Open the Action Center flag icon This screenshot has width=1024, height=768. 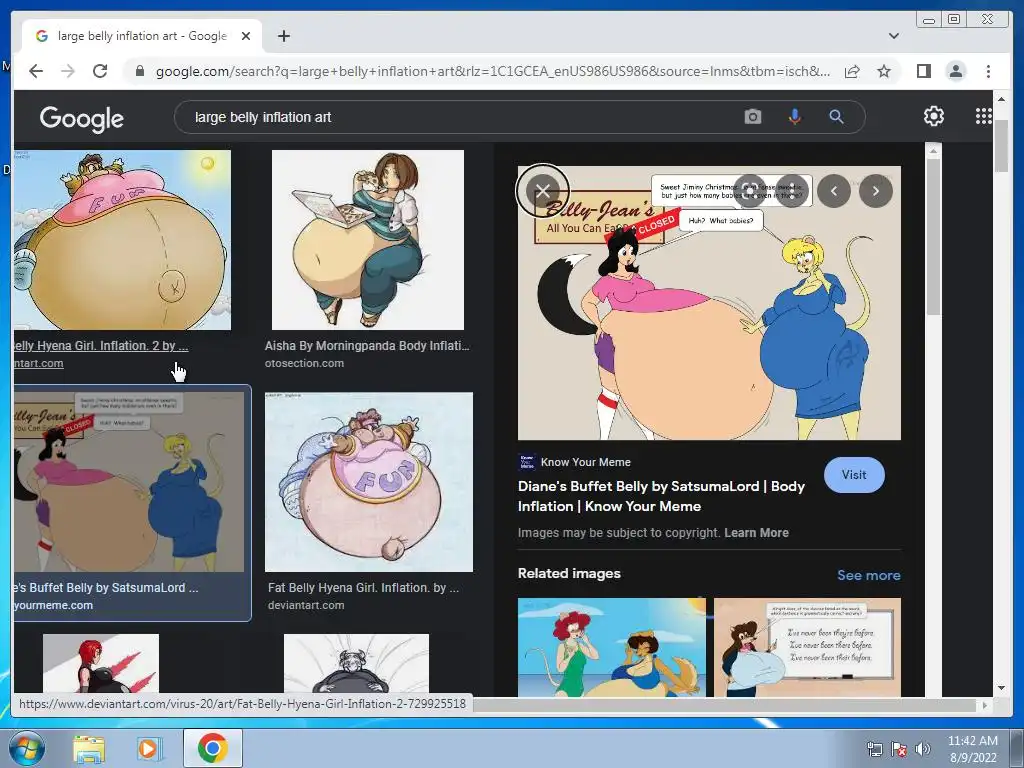(x=899, y=749)
